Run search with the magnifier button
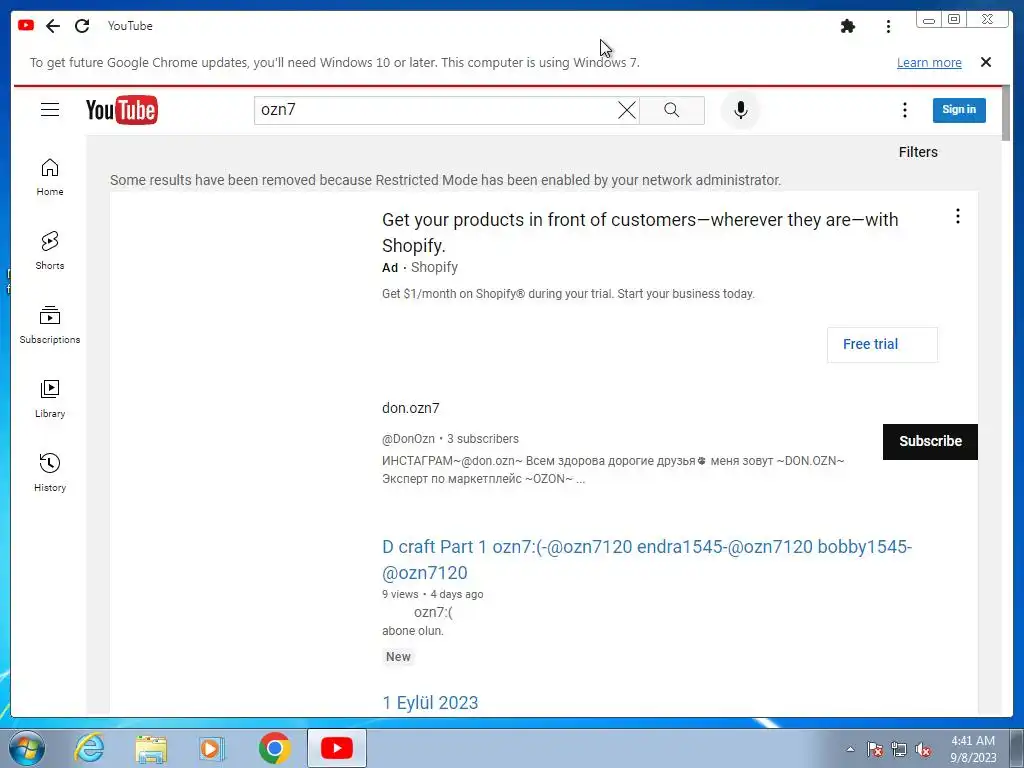This screenshot has width=1024, height=768. click(671, 110)
